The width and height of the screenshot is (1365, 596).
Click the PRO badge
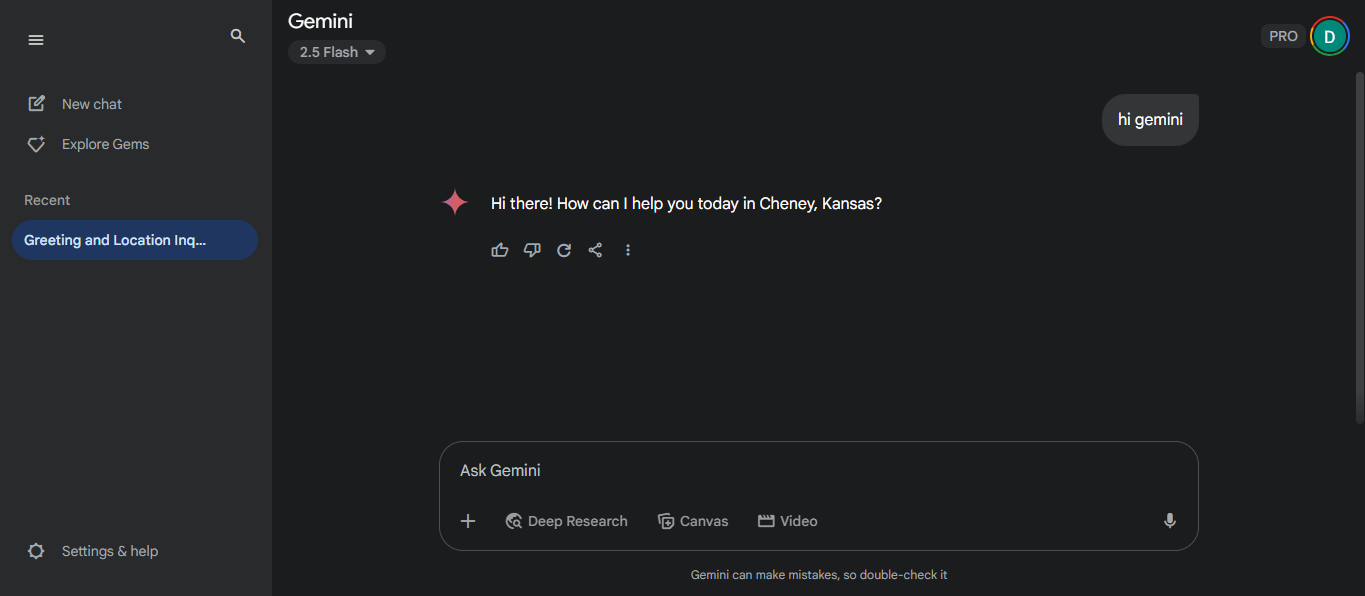pyautogui.click(x=1283, y=36)
